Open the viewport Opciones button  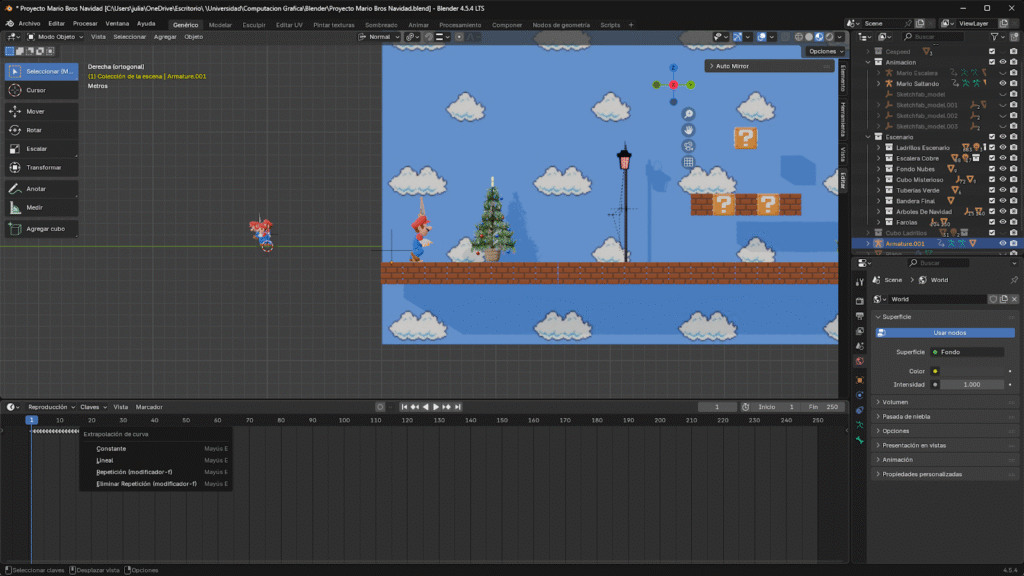pos(824,51)
